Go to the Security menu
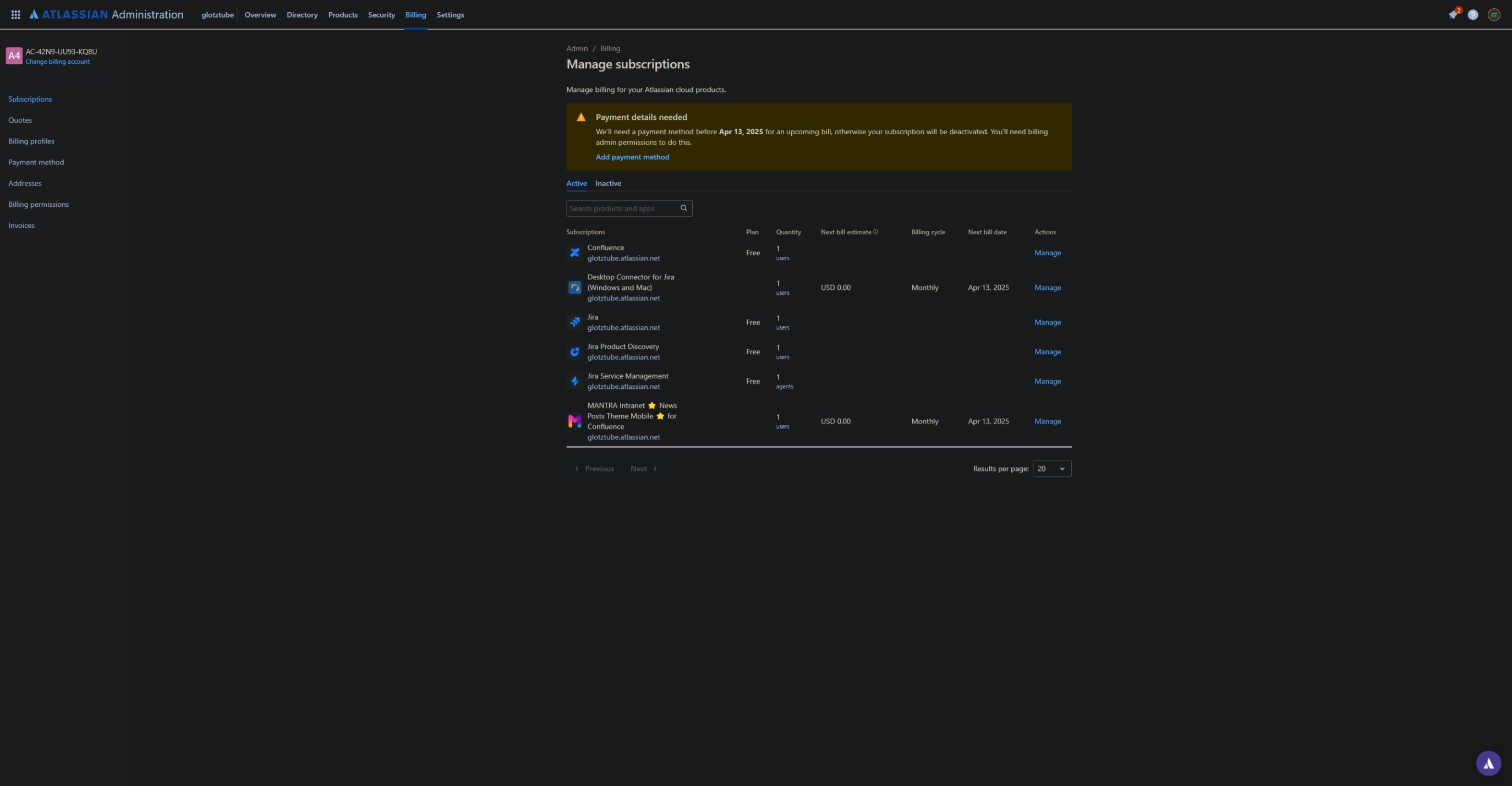Screen dimensions: 1512x786 tap(381, 15)
